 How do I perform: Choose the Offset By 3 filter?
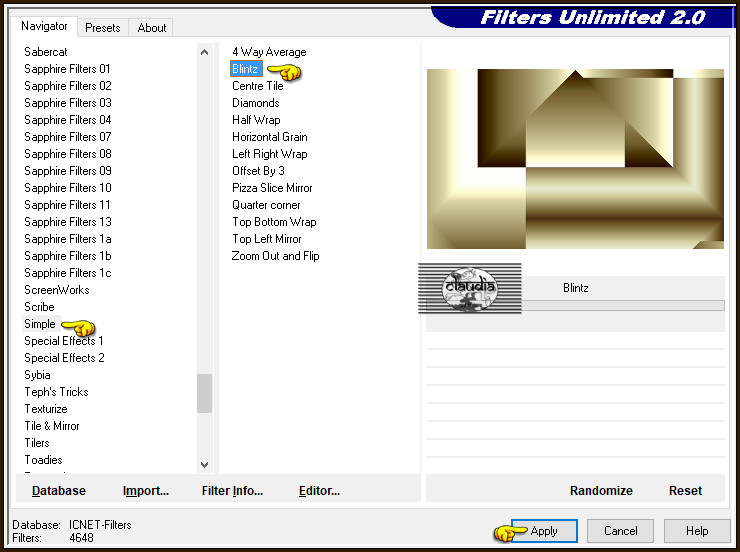[x=258, y=171]
